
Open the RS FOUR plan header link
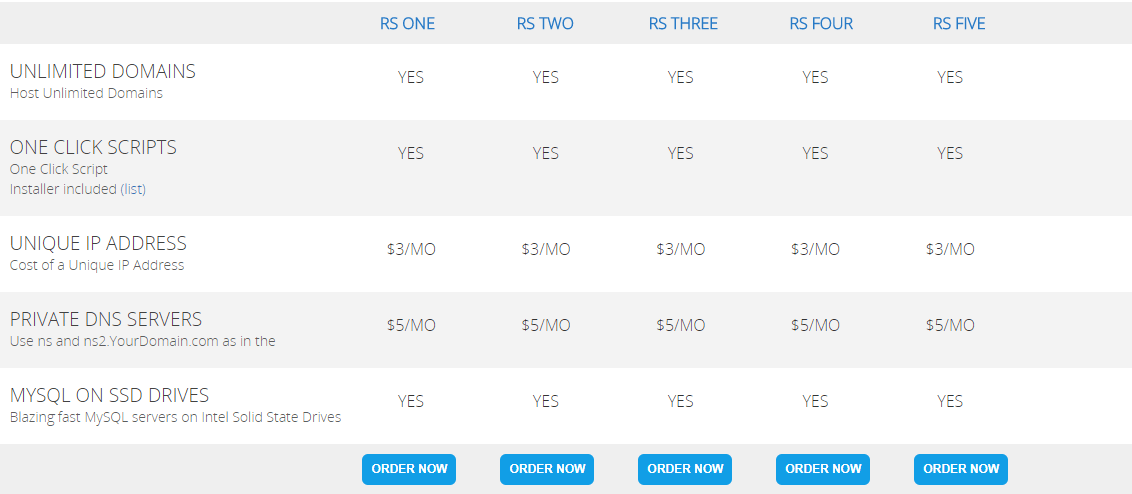[821, 24]
